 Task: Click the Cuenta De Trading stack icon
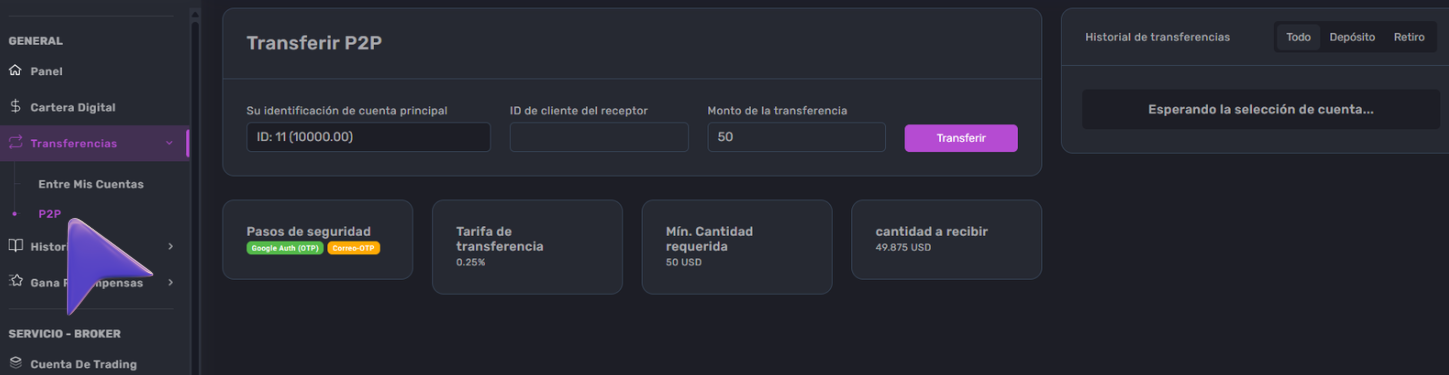click(15, 364)
